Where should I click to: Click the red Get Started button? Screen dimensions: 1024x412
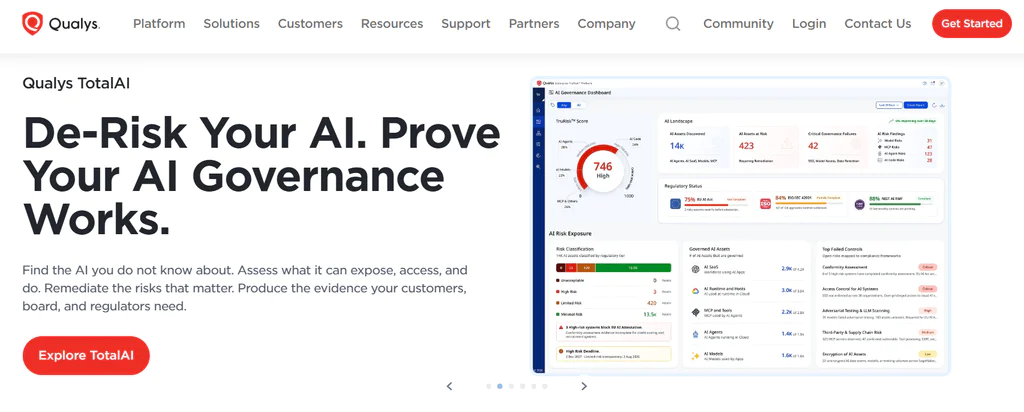pyautogui.click(x=972, y=24)
